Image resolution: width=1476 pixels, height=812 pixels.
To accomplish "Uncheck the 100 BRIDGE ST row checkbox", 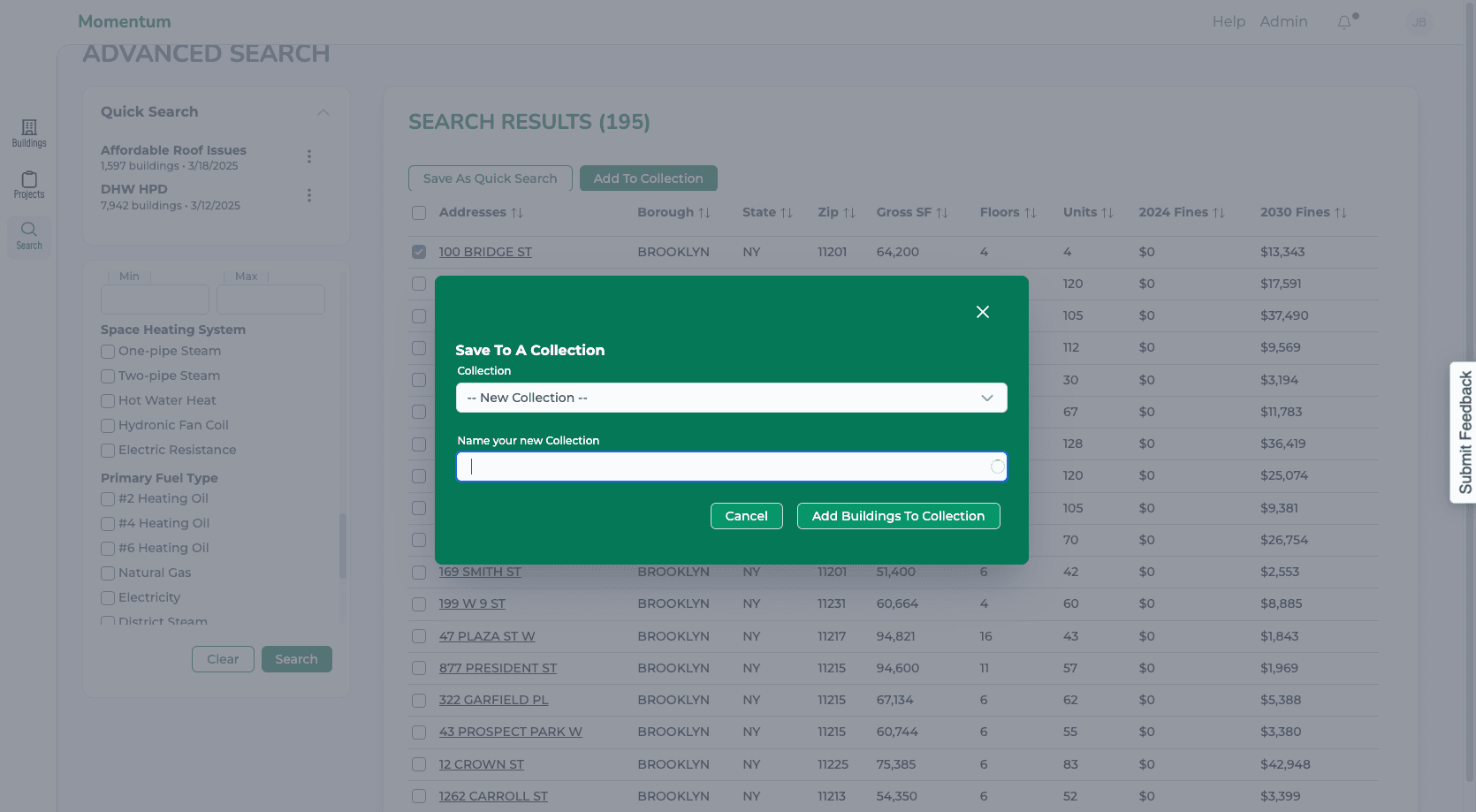I will pos(419,252).
